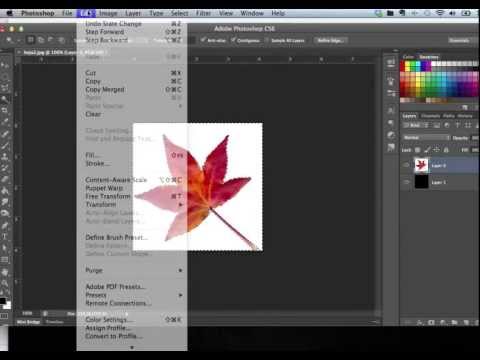
Task: Select the Crop tool
Action: 5,110
